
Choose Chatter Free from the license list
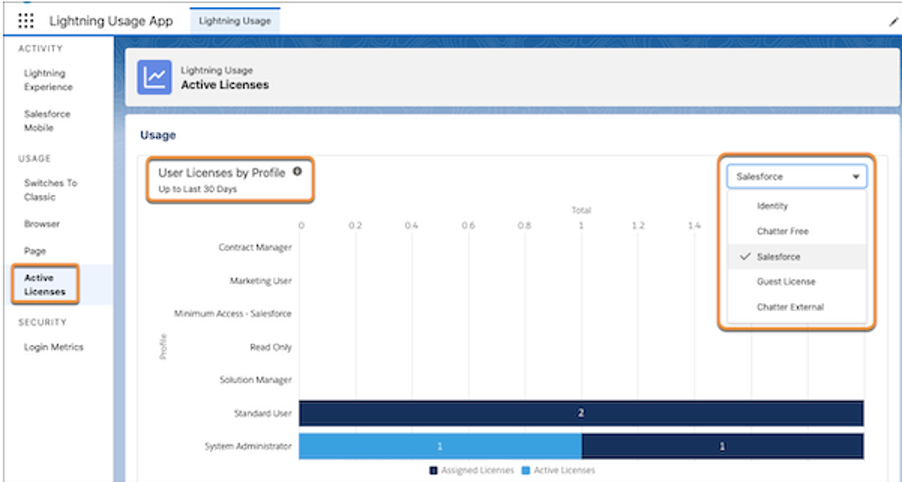(x=797, y=231)
